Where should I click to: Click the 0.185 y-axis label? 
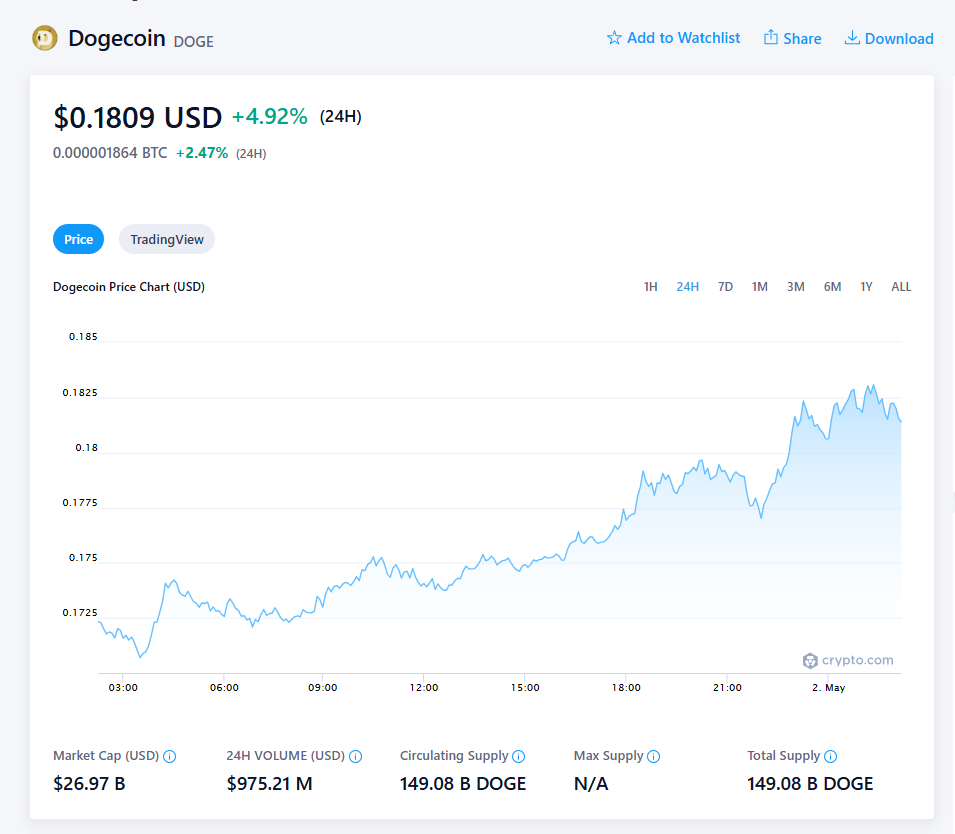coord(83,336)
